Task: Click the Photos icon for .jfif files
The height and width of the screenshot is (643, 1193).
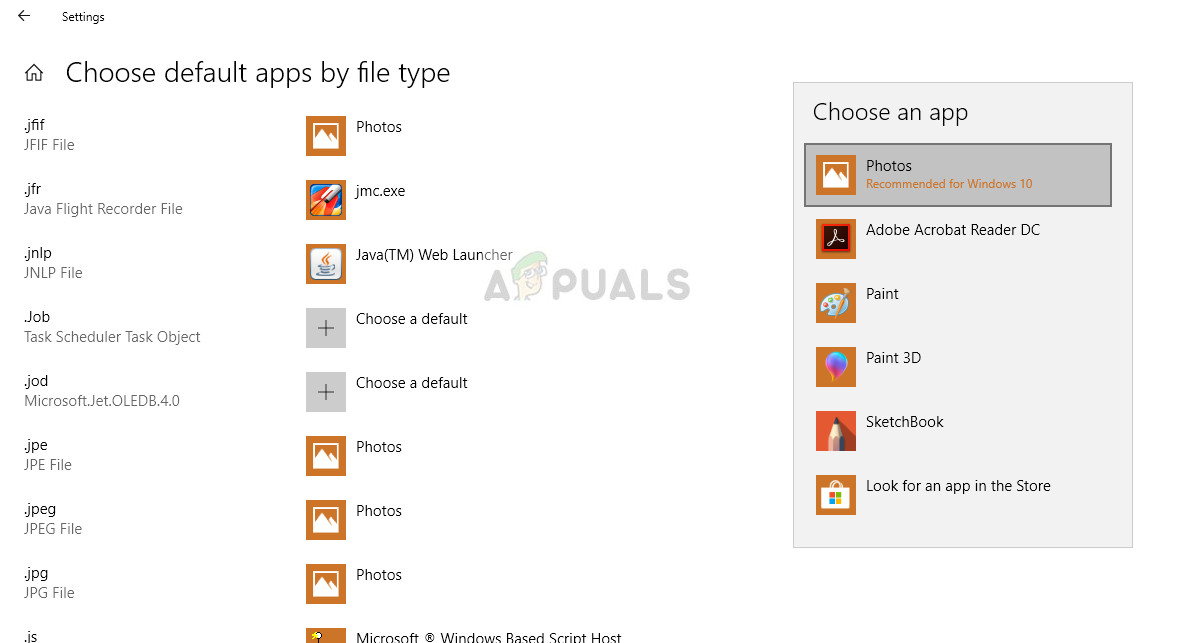Action: coord(326,136)
